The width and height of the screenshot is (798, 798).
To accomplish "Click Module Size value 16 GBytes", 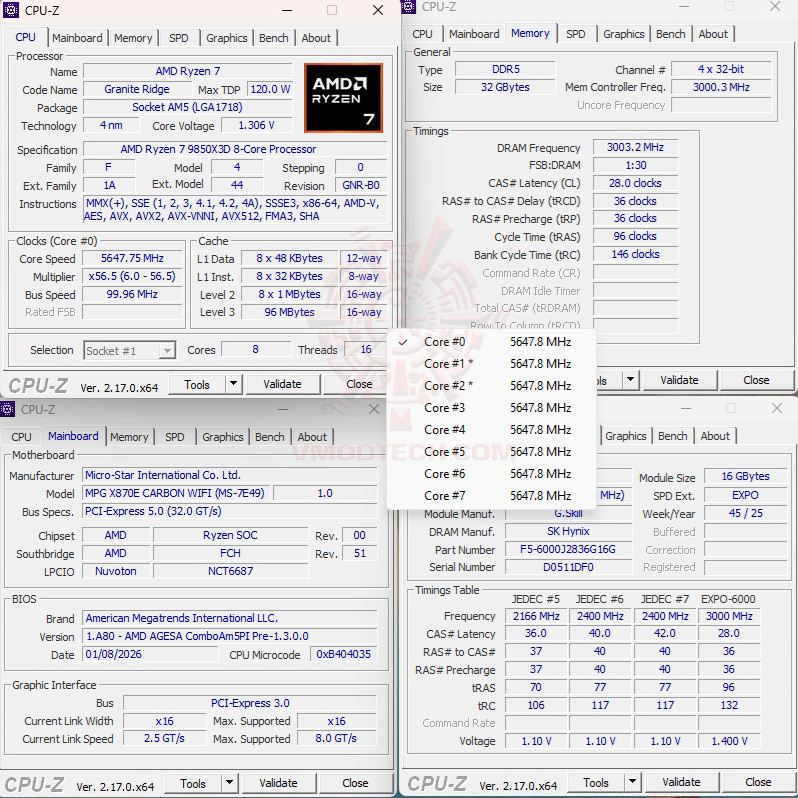I will pos(746,476).
